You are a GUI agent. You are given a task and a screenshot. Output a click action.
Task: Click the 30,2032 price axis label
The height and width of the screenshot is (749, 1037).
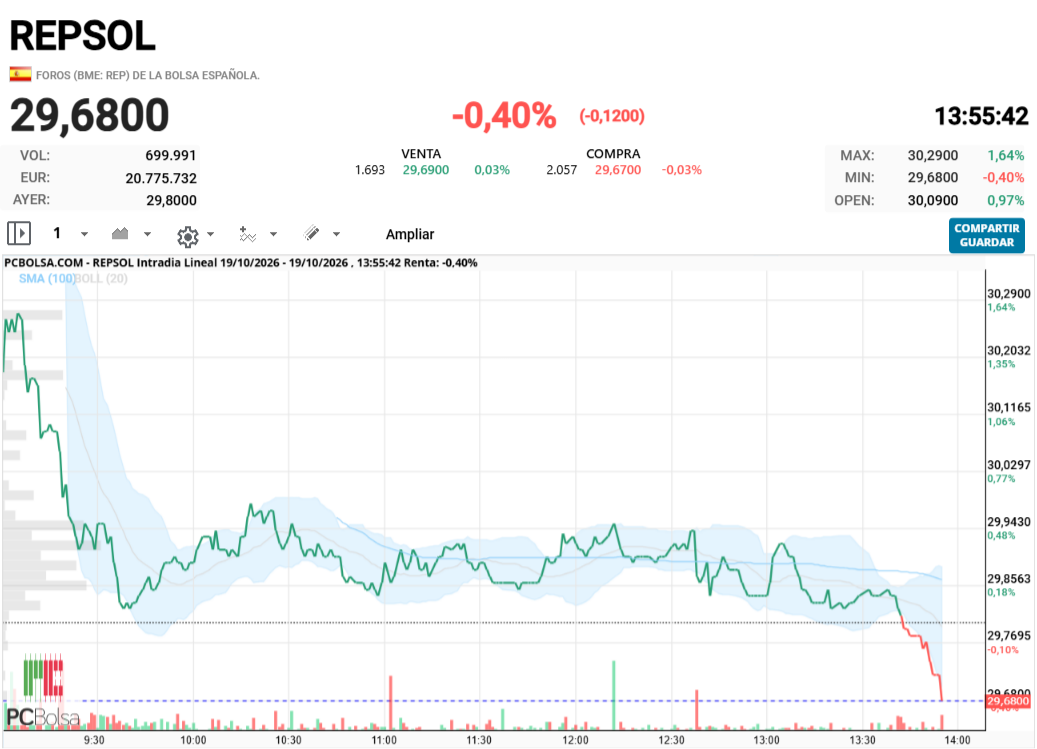(x=1009, y=350)
